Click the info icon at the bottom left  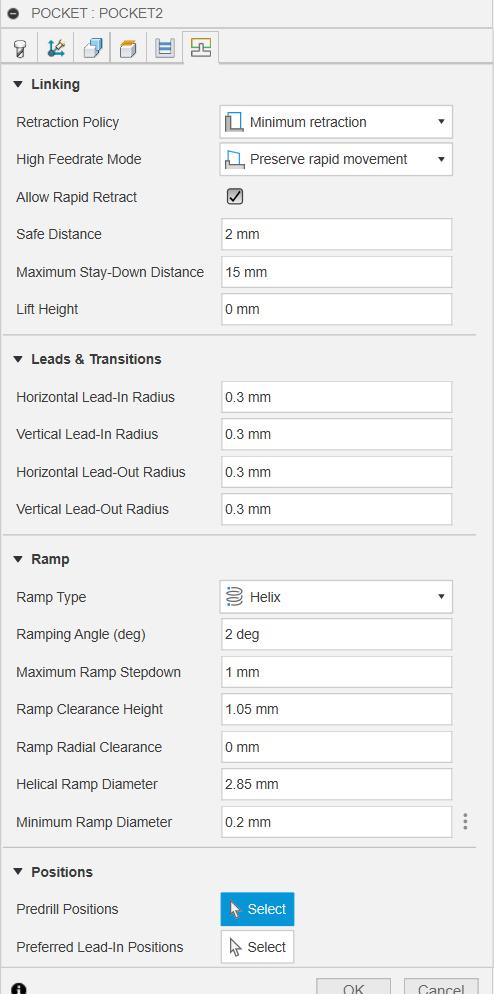tap(19, 988)
